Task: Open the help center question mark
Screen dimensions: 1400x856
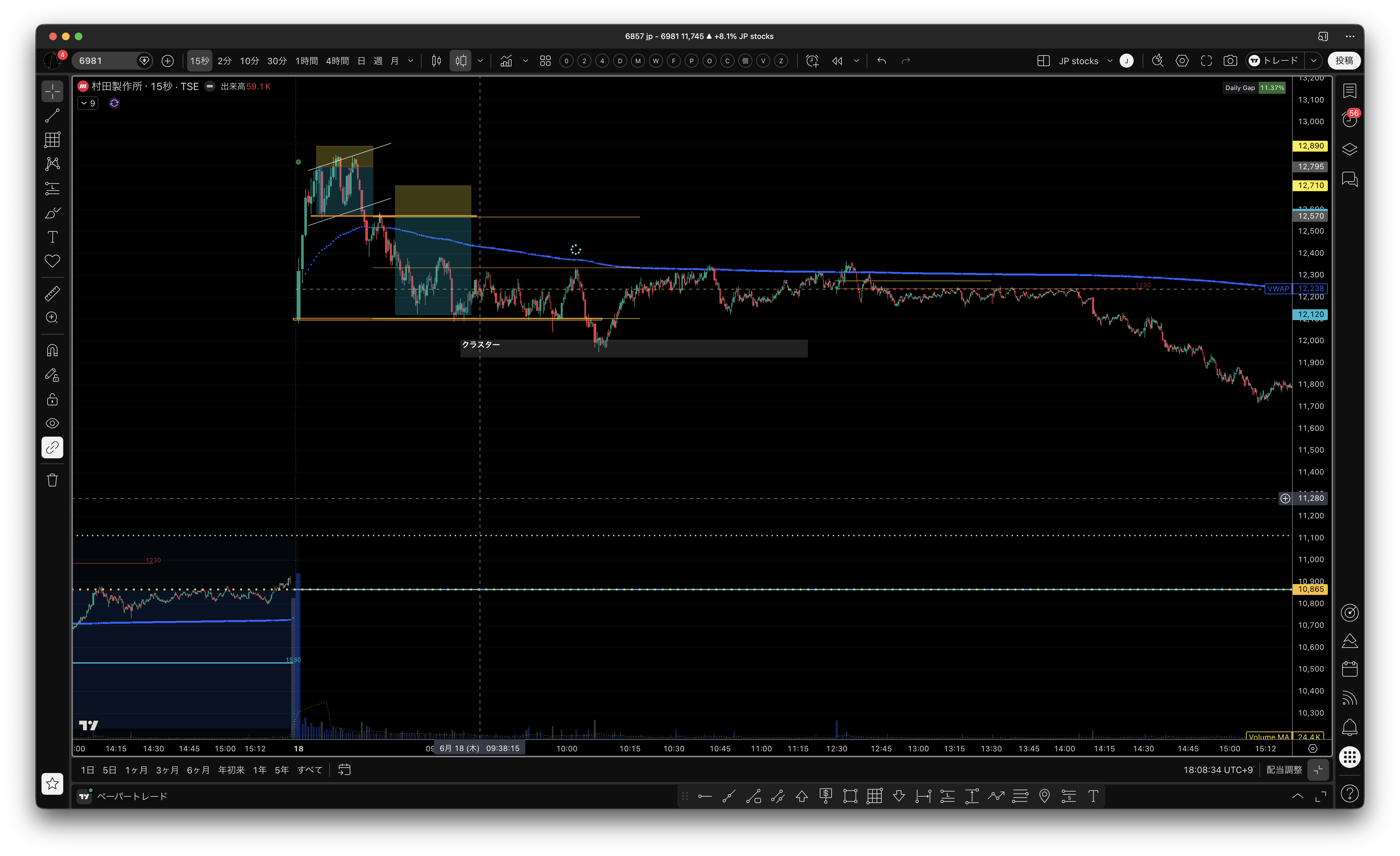Action: click(x=1350, y=793)
